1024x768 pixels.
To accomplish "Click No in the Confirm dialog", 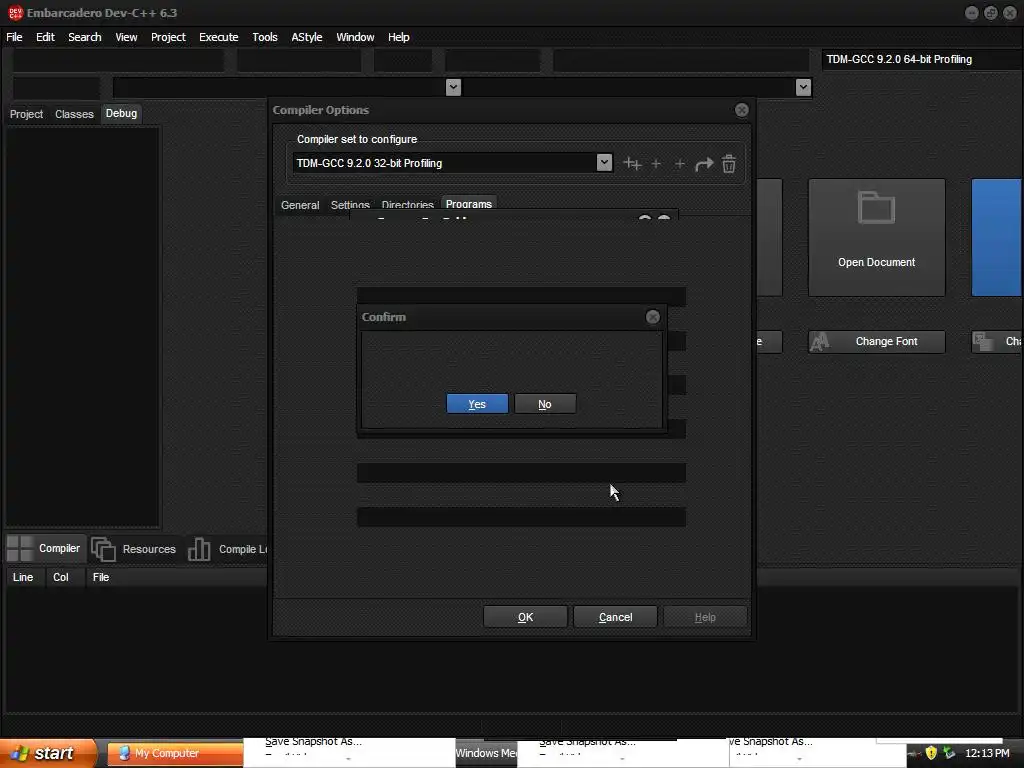I will (545, 404).
